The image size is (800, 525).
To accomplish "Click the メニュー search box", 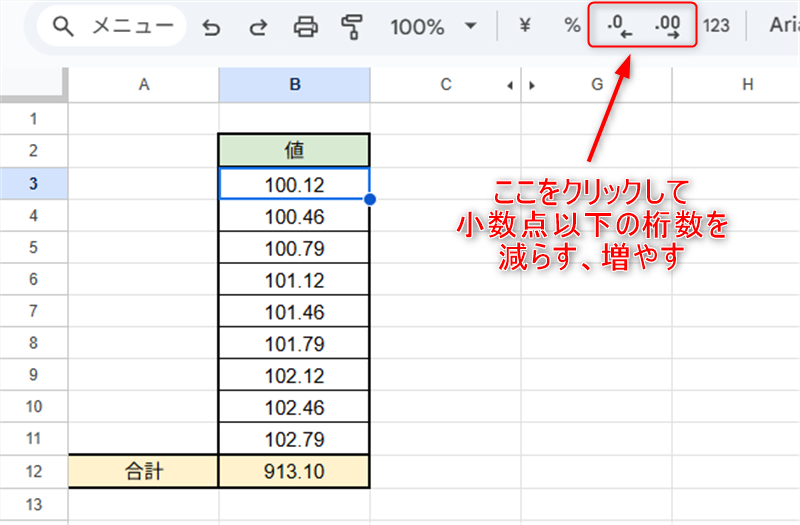I will [112, 27].
